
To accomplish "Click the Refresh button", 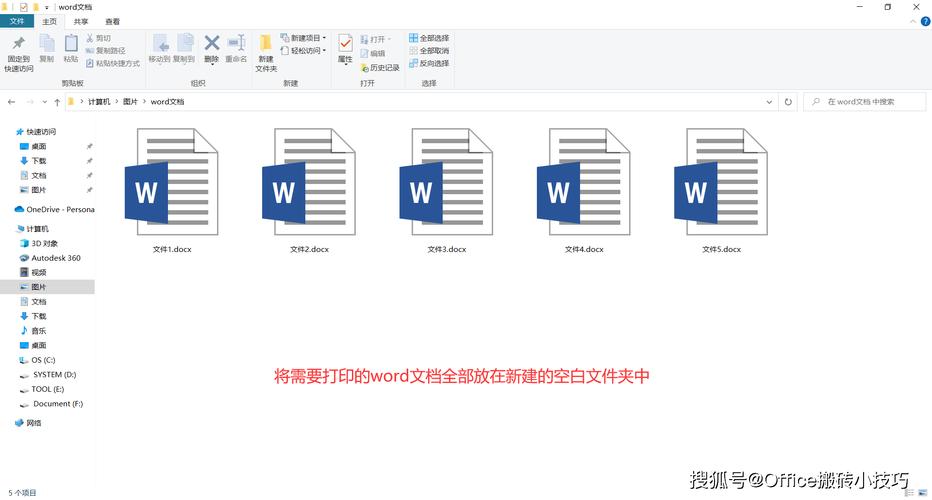I will click(788, 102).
